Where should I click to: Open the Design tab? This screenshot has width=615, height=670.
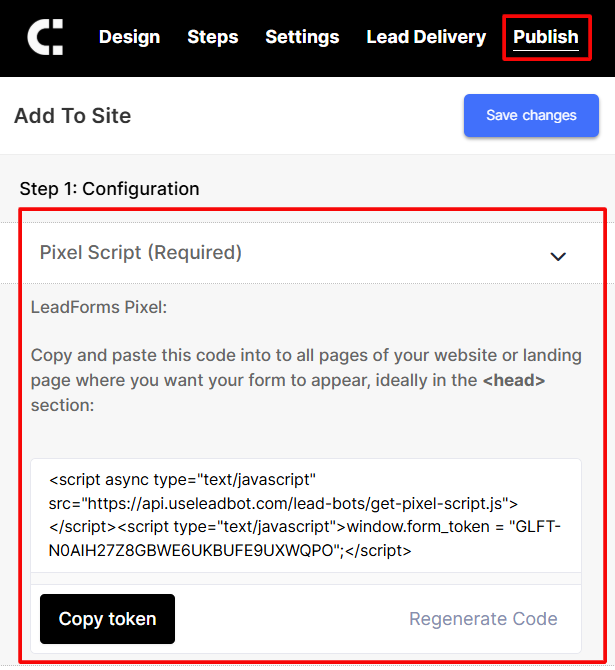129,37
